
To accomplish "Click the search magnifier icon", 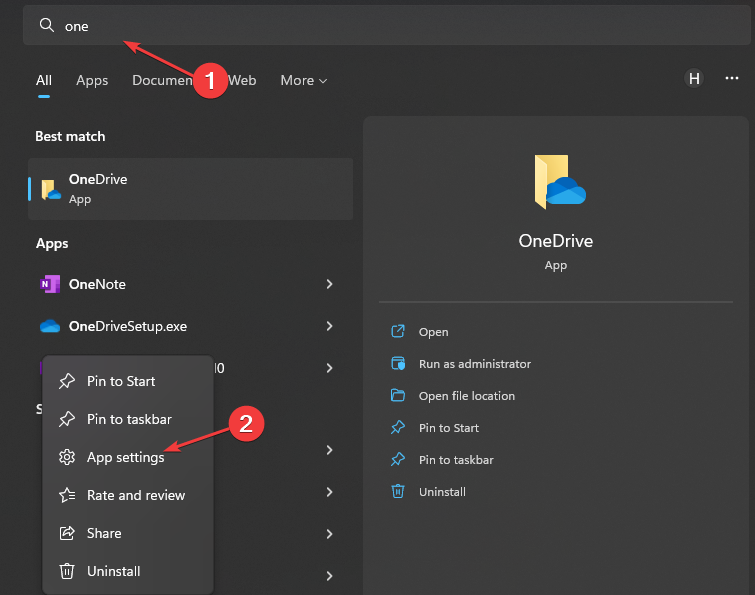I will (47, 25).
